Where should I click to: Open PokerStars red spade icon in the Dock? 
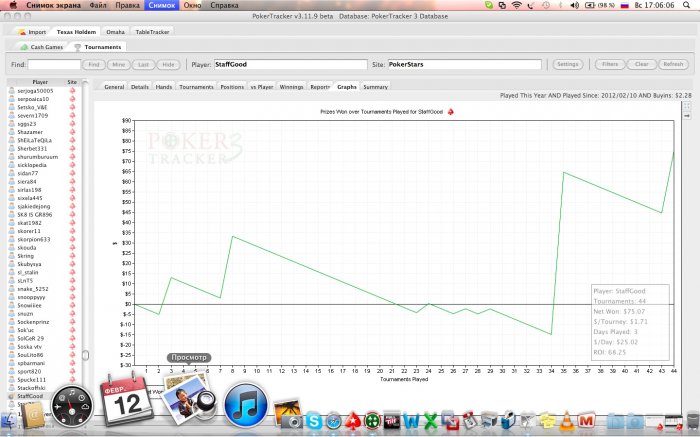[353, 421]
